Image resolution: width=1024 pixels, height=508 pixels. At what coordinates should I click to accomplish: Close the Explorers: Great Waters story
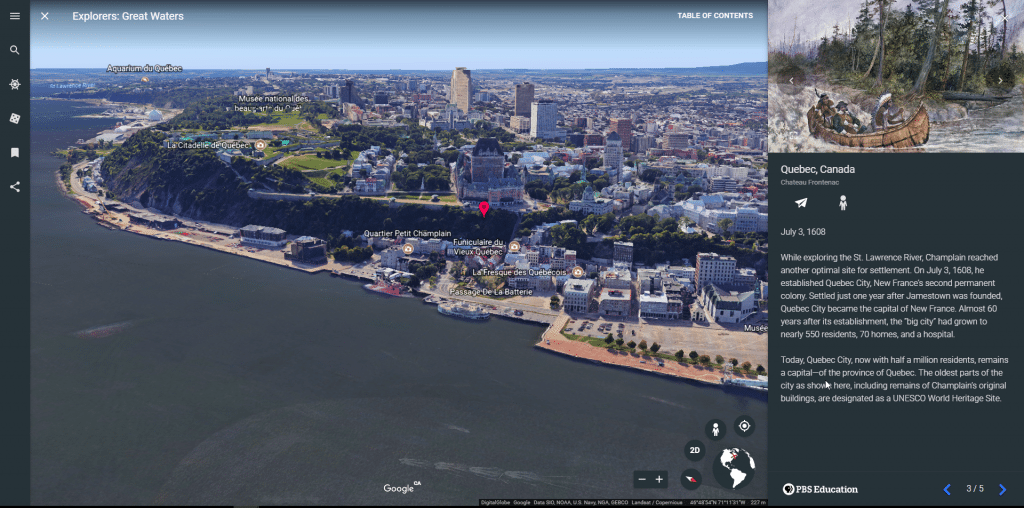coord(44,16)
